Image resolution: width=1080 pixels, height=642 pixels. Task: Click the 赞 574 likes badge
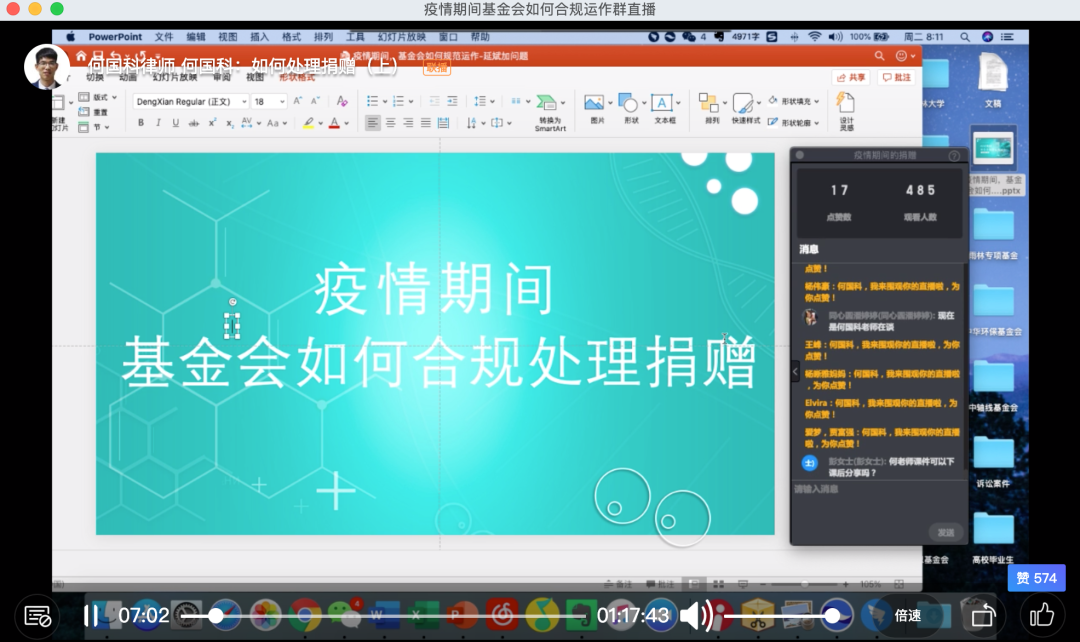click(x=1035, y=578)
